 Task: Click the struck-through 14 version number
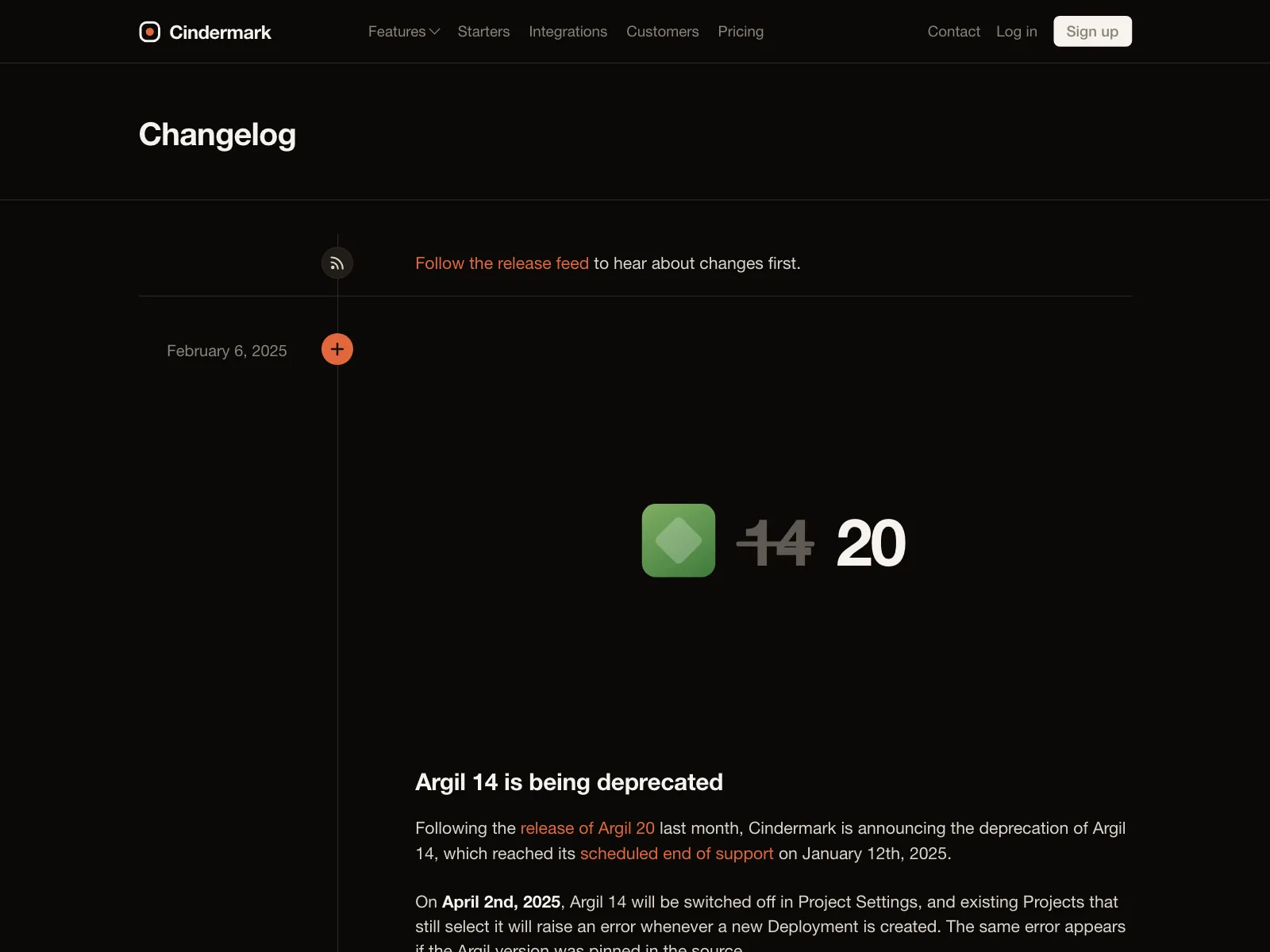point(775,543)
